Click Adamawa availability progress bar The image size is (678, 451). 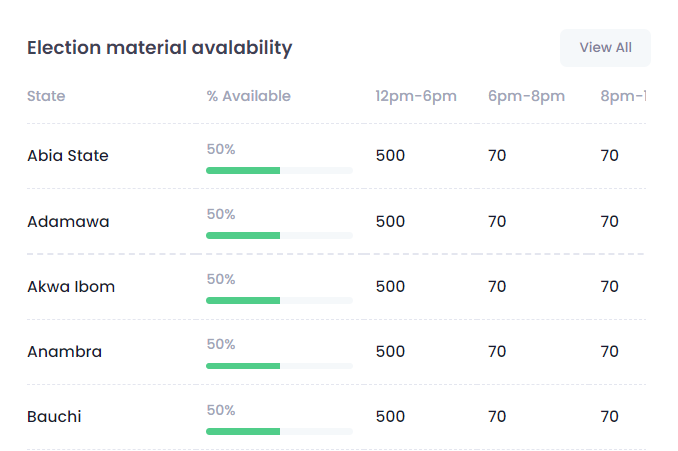click(279, 236)
